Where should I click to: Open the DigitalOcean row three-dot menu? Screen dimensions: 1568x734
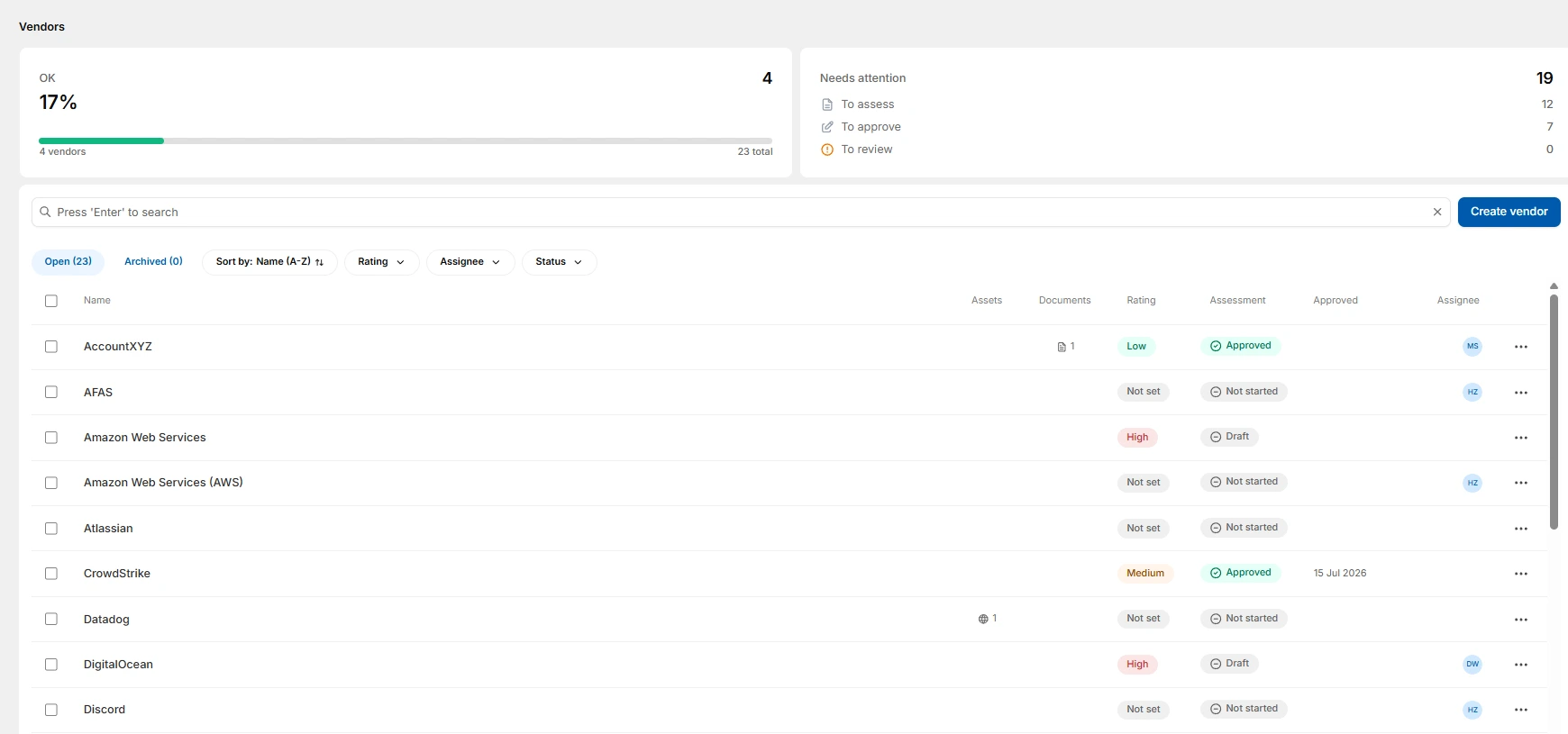(x=1521, y=665)
